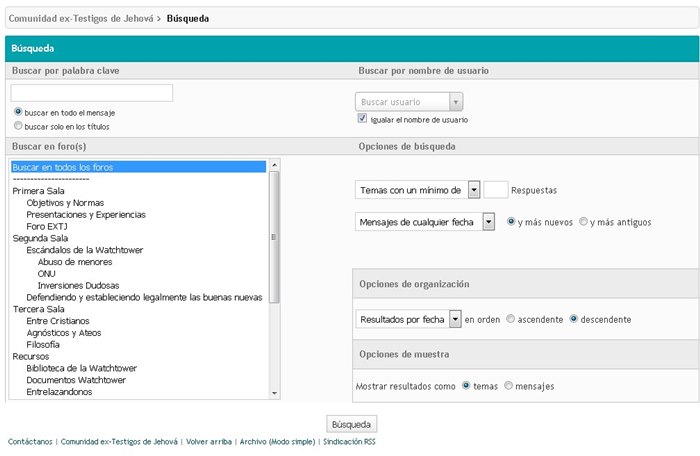The height and width of the screenshot is (456, 700).
Task: Choose 'ascendente' sort order
Action: 511,319
